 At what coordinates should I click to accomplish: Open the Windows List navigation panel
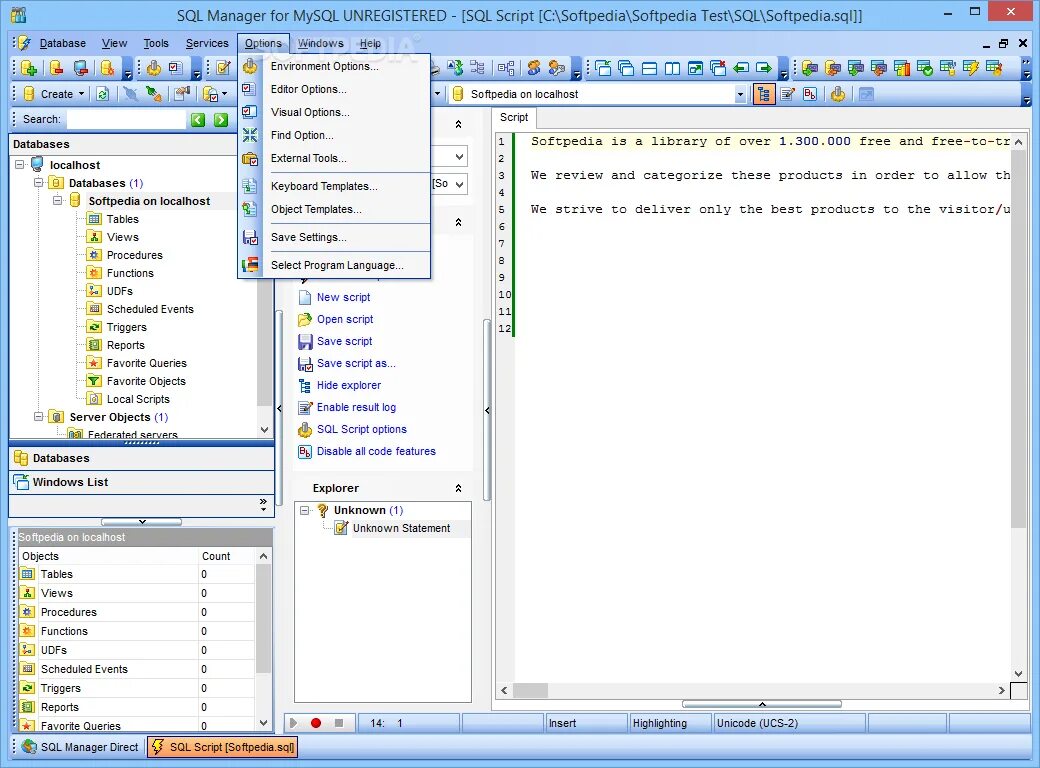click(x=141, y=482)
